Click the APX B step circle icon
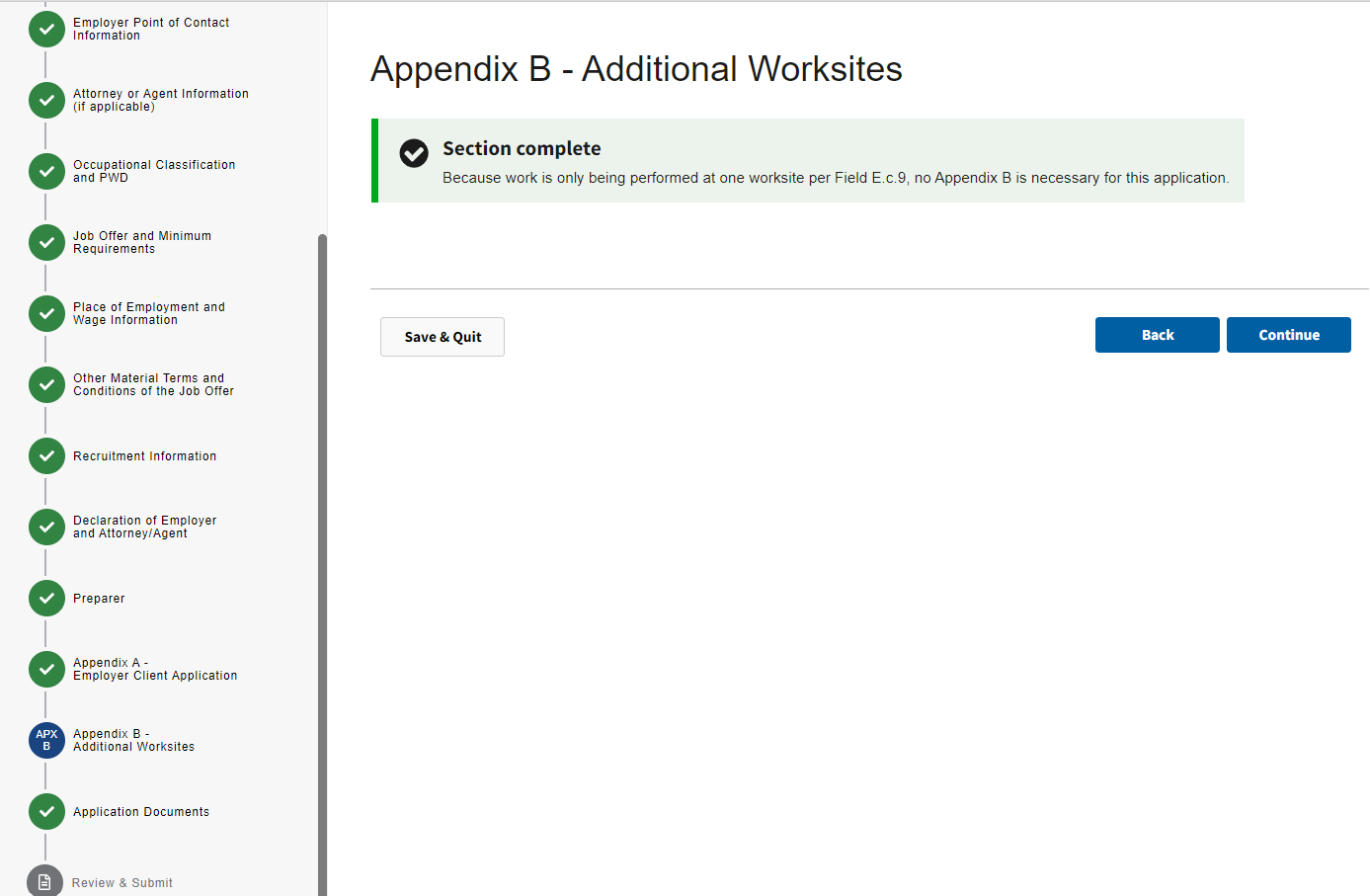This screenshot has height=896, width=1370. pyautogui.click(x=46, y=740)
